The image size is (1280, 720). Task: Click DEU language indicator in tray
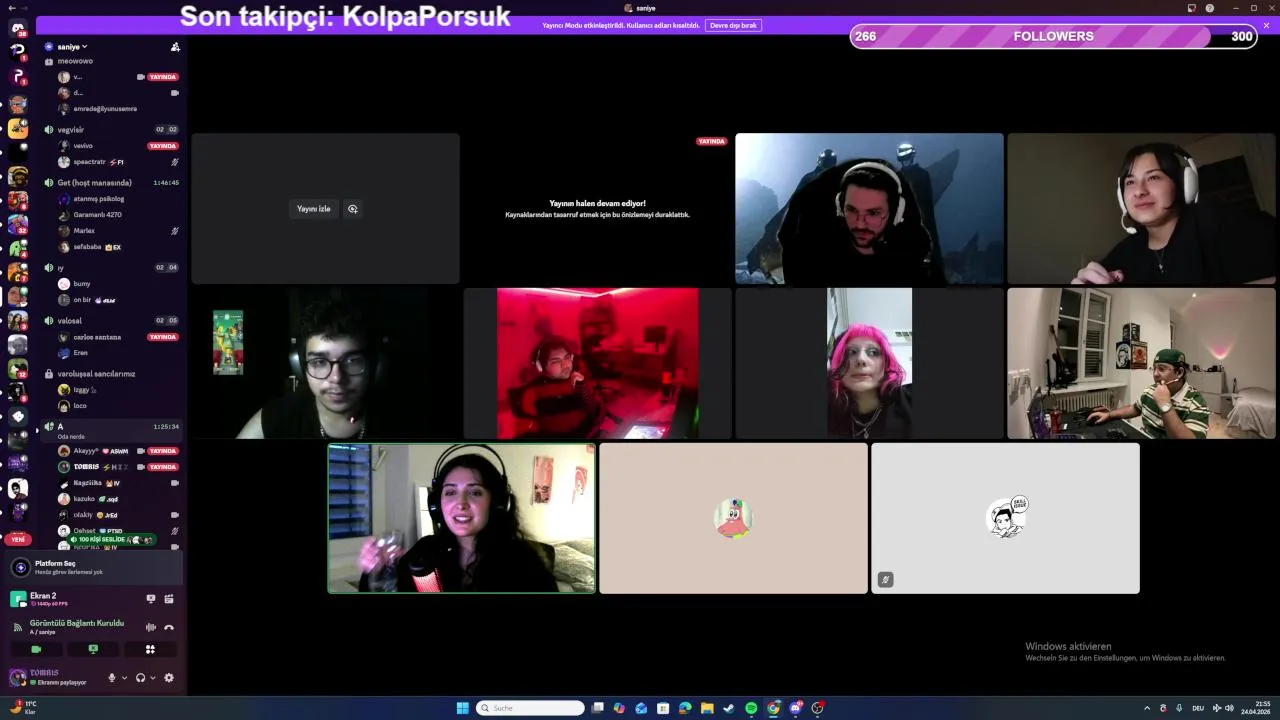tap(1200, 708)
